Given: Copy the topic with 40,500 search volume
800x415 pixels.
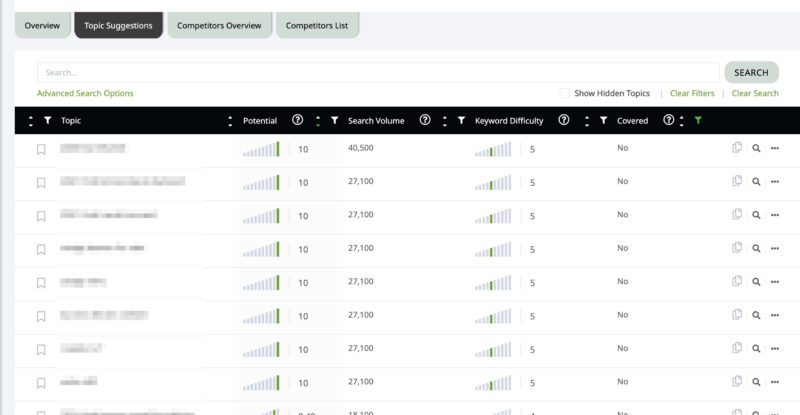Looking at the screenshot, I should (x=737, y=148).
